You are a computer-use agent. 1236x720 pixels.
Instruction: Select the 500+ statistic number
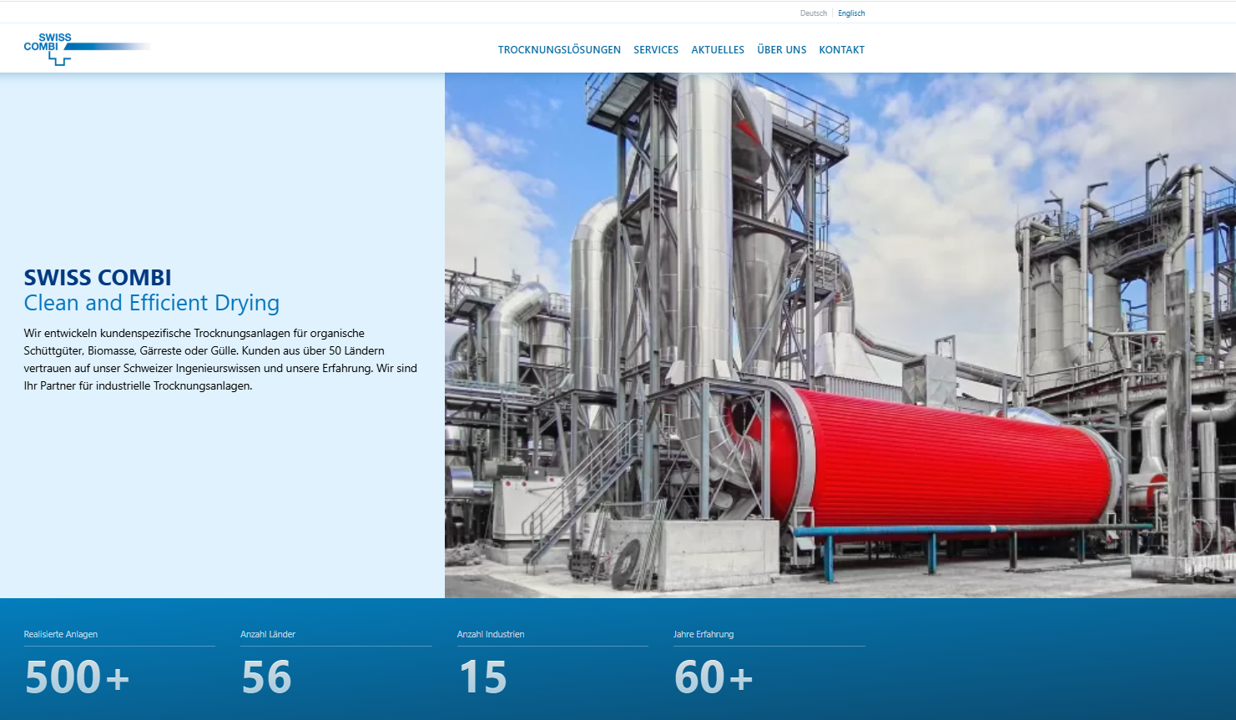77,677
